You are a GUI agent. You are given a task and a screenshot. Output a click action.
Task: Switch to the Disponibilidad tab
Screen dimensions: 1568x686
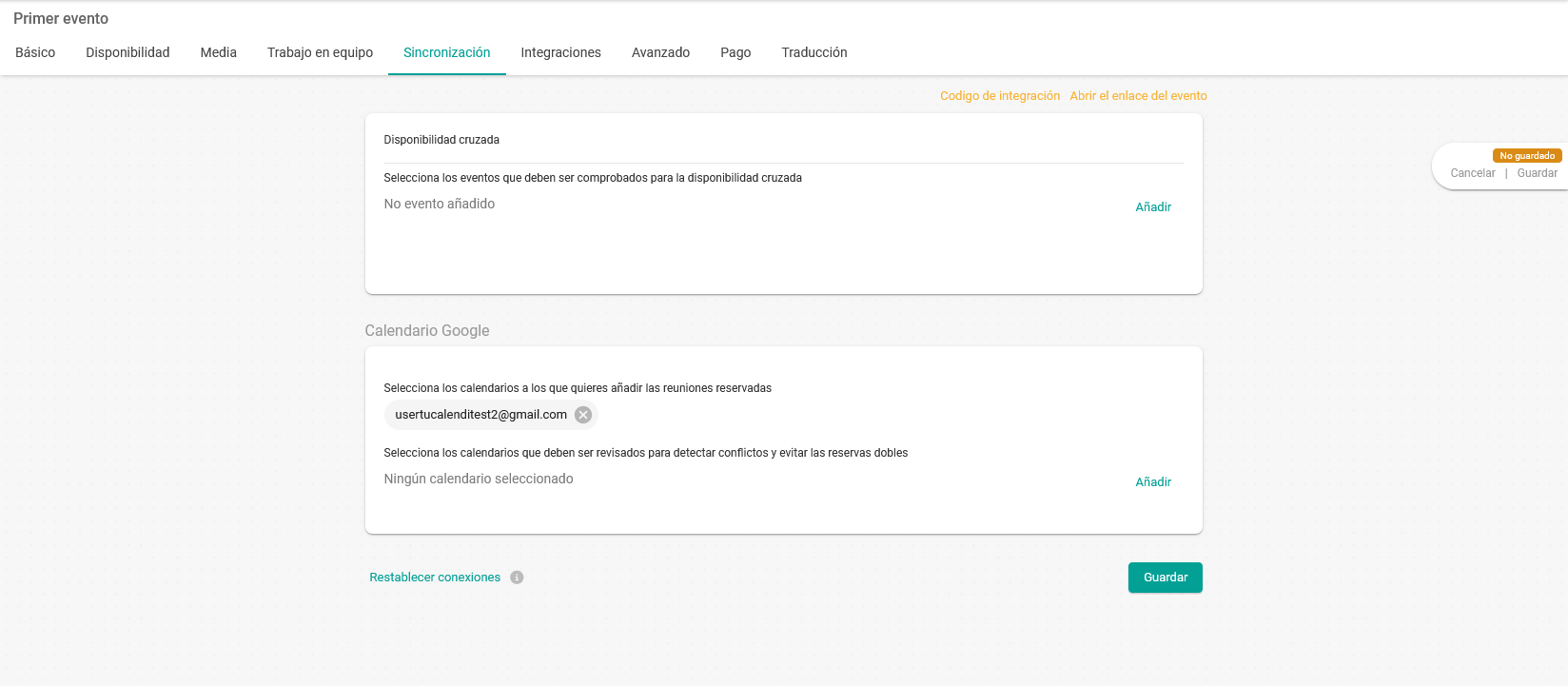point(127,52)
